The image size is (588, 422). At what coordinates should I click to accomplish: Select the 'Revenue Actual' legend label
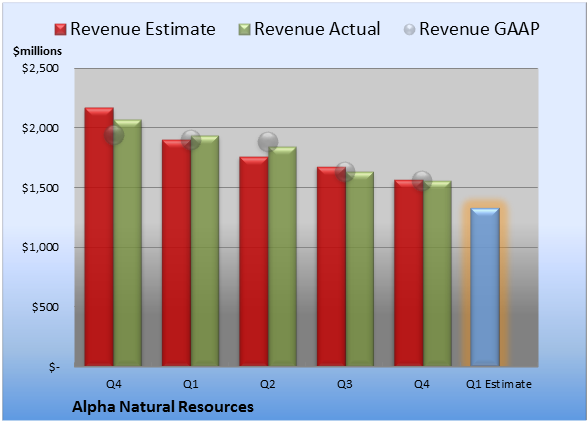317,29
